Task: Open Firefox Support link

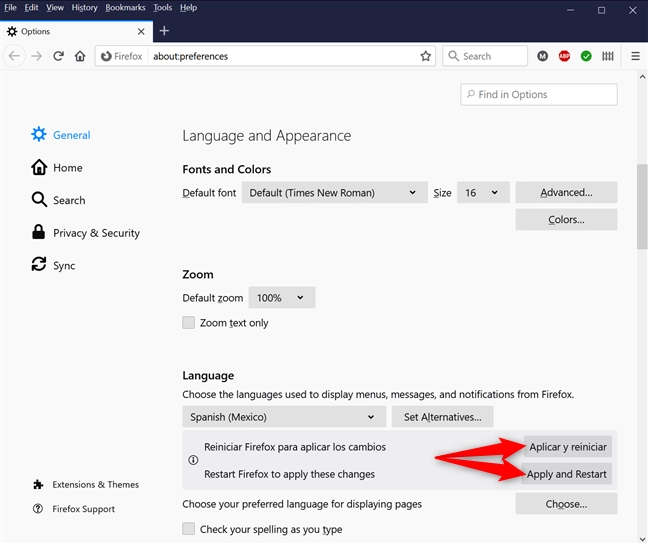Action: [83, 509]
